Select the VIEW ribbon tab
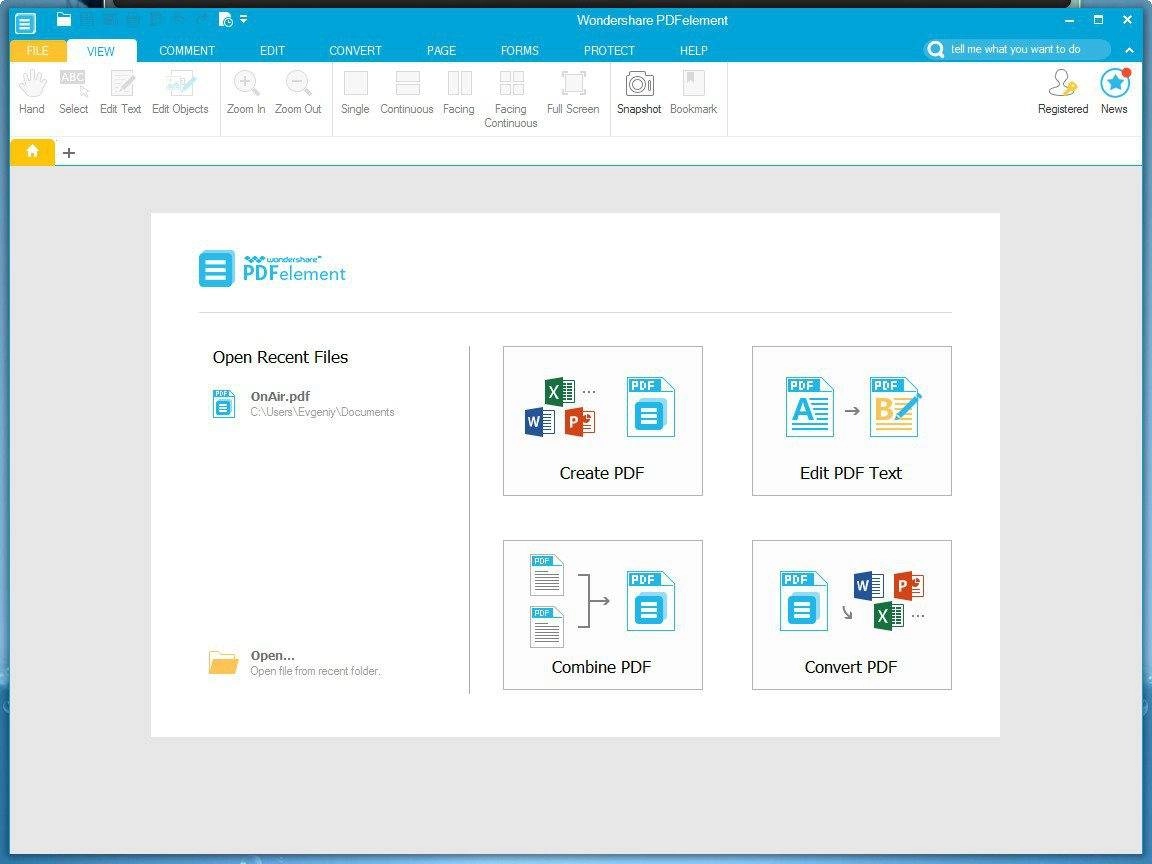Screen dimensions: 1152x864 coord(101,51)
